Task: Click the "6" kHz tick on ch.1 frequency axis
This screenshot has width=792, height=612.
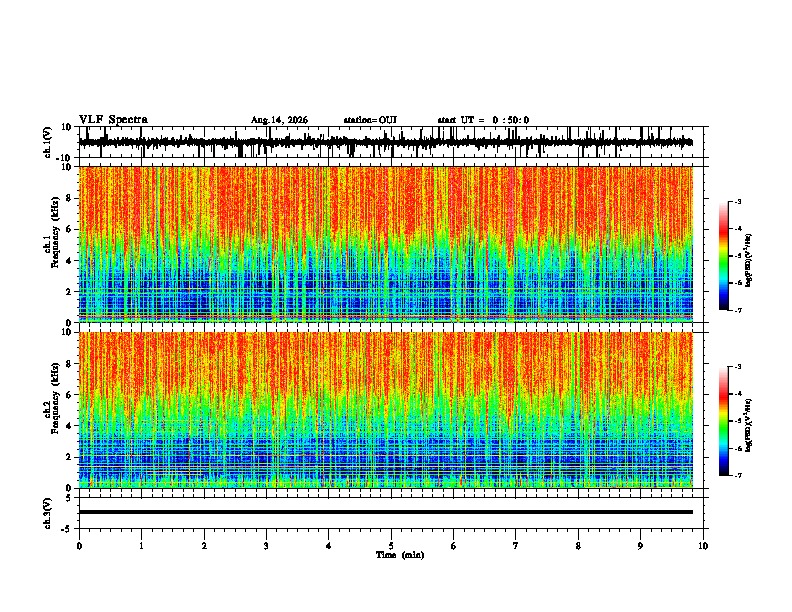Action: pyautogui.click(x=70, y=229)
